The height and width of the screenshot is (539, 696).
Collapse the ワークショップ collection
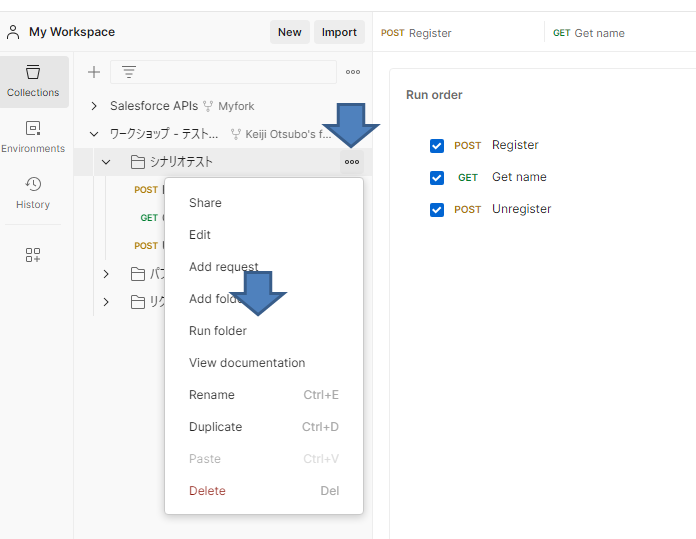[x=94, y=133]
